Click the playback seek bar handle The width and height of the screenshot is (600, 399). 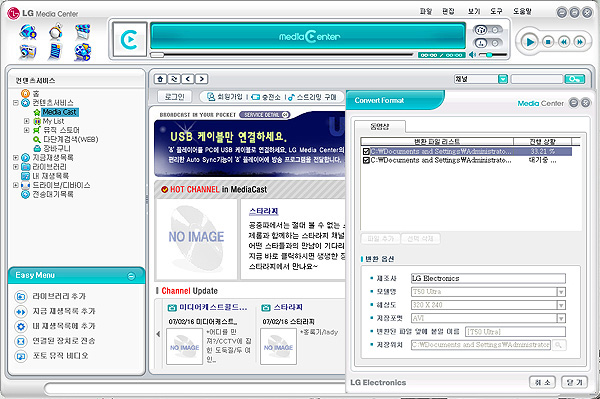157,55
